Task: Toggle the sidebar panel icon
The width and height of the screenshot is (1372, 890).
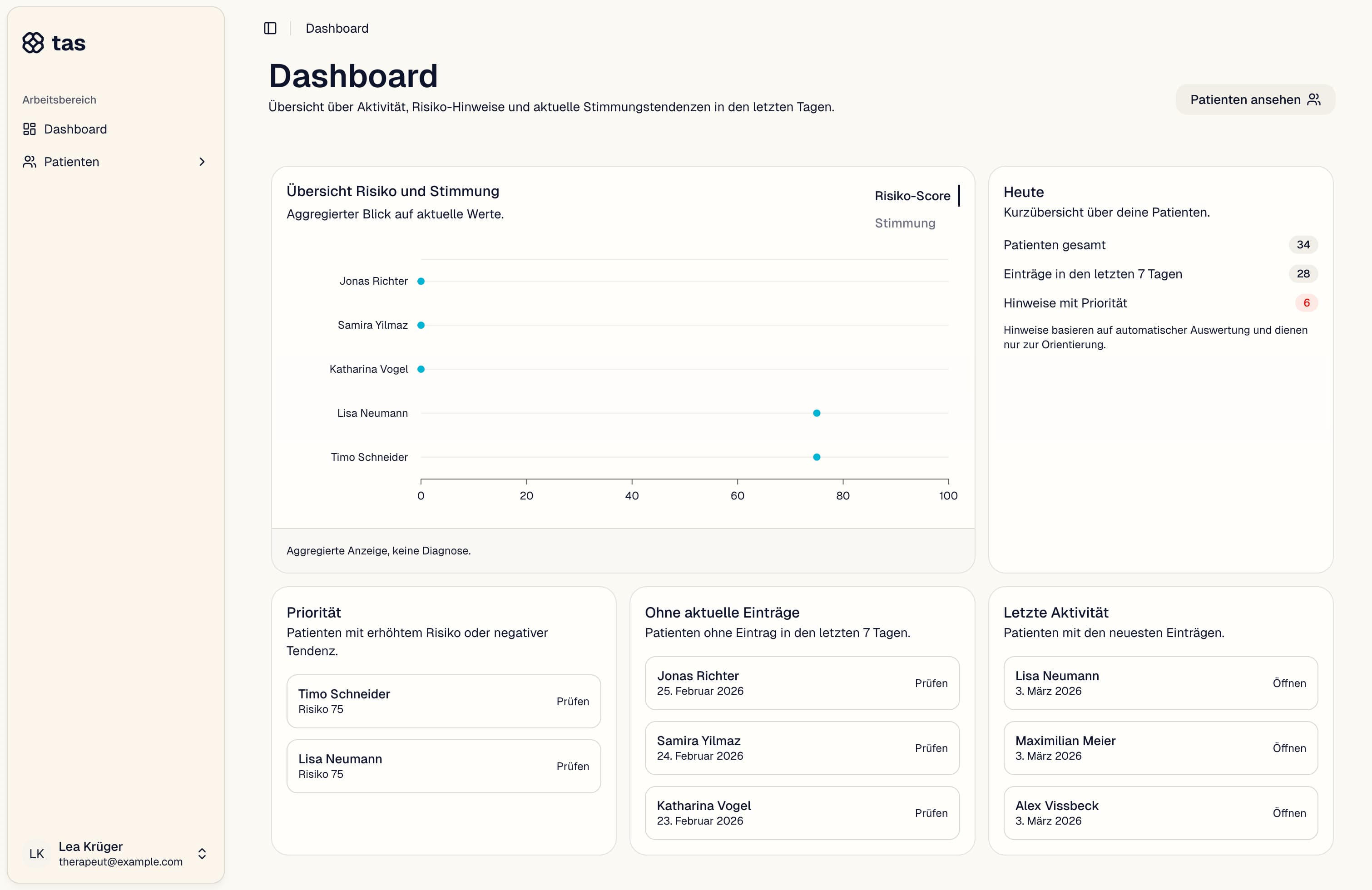Action: (x=270, y=28)
